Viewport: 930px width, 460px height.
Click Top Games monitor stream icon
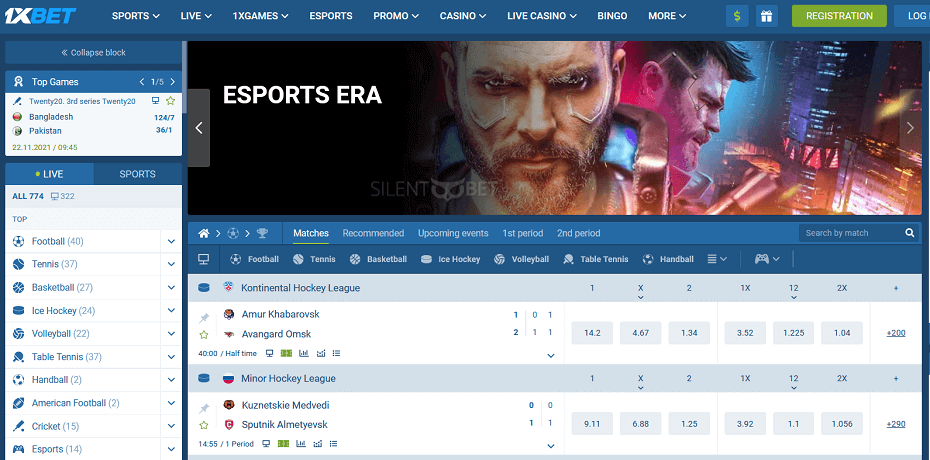(x=156, y=101)
